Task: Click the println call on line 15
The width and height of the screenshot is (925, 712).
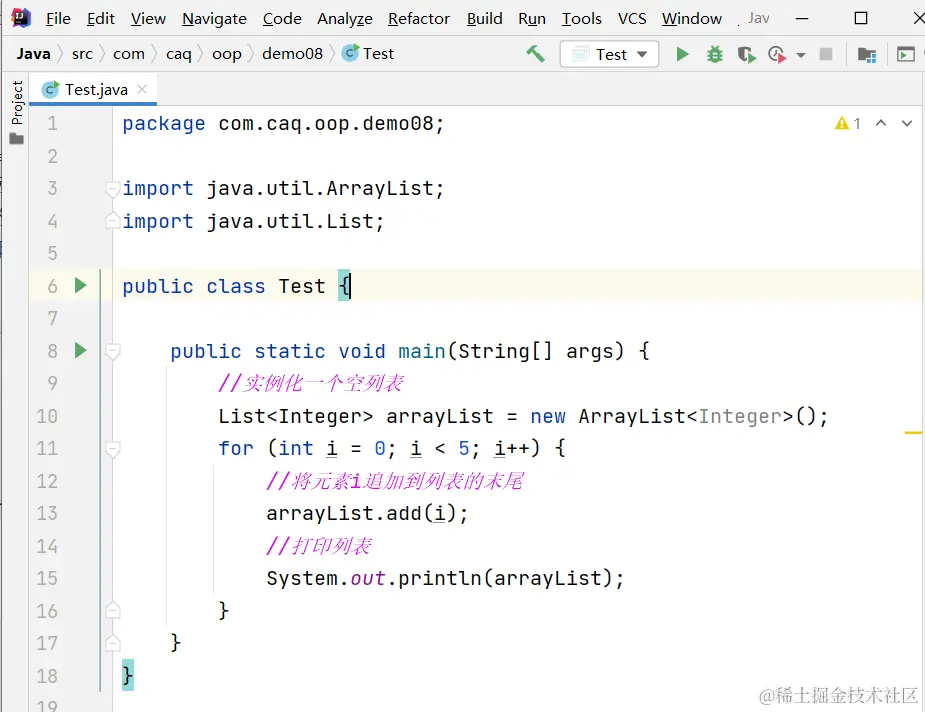Action: click(439, 579)
